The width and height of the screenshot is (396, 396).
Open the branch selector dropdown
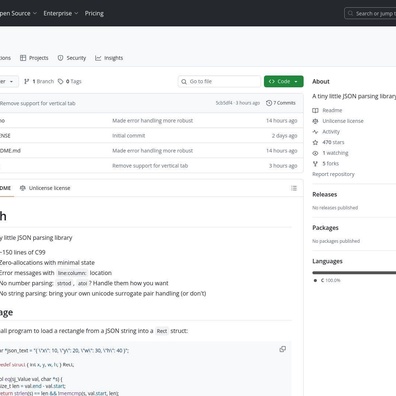(x=8, y=81)
